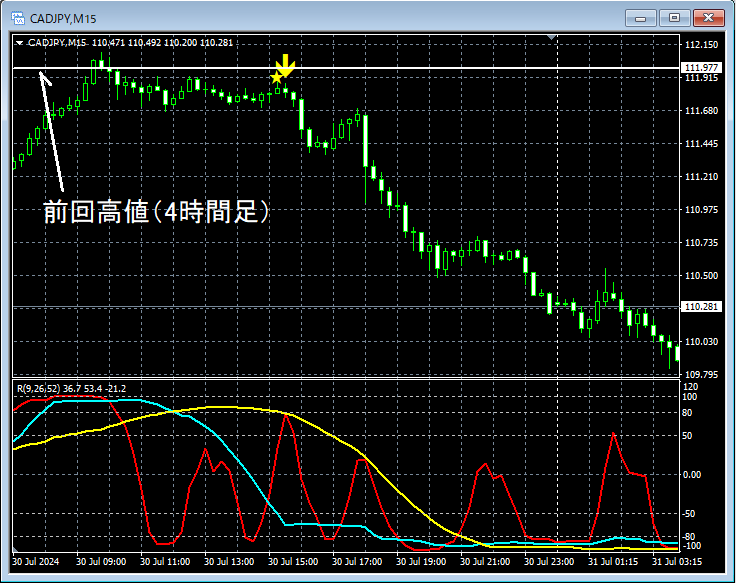Click price scale value 109.795
Image resolution: width=737 pixels, height=583 pixels.
coord(701,375)
